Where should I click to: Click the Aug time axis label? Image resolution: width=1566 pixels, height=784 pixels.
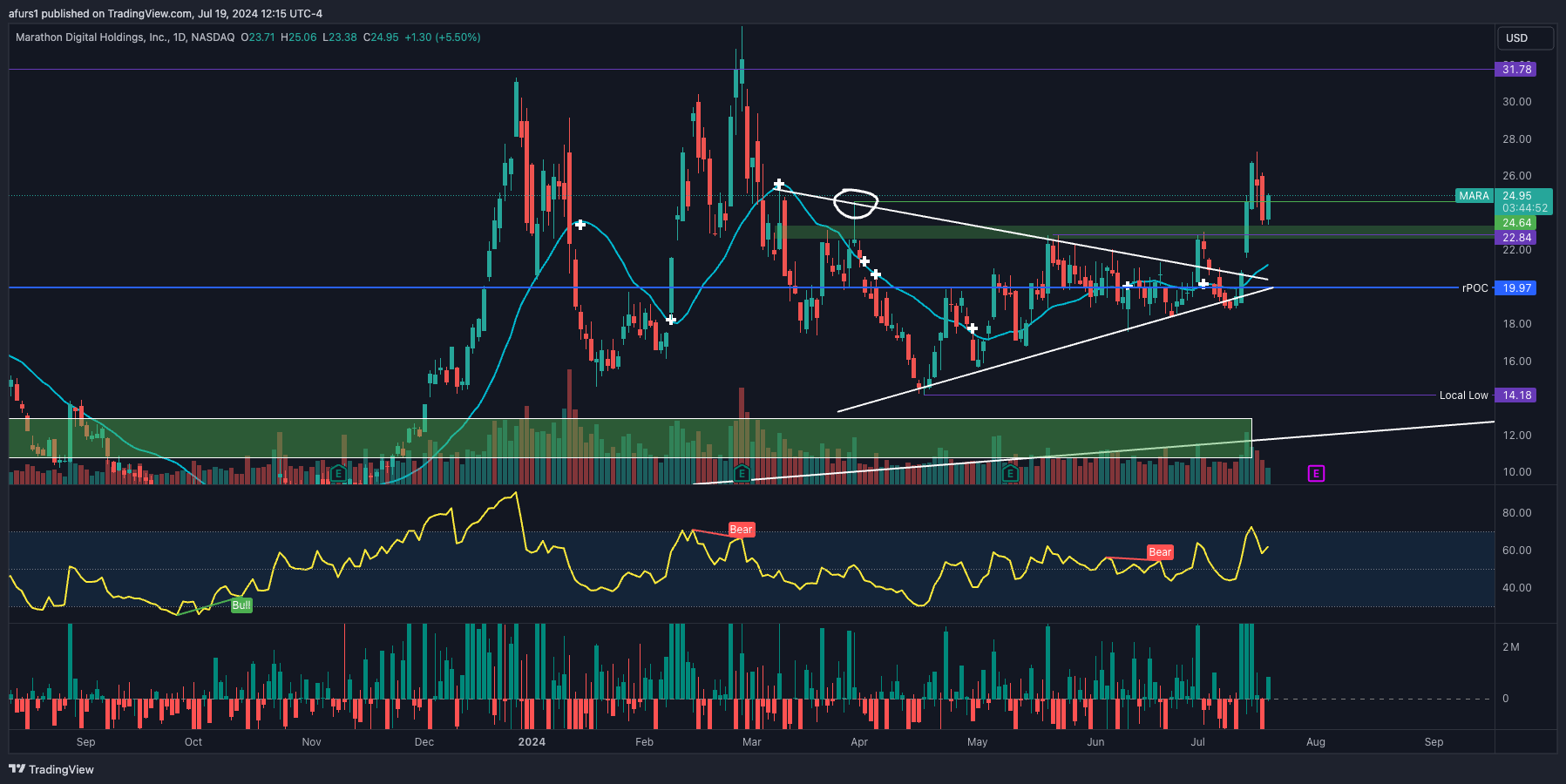1316,742
